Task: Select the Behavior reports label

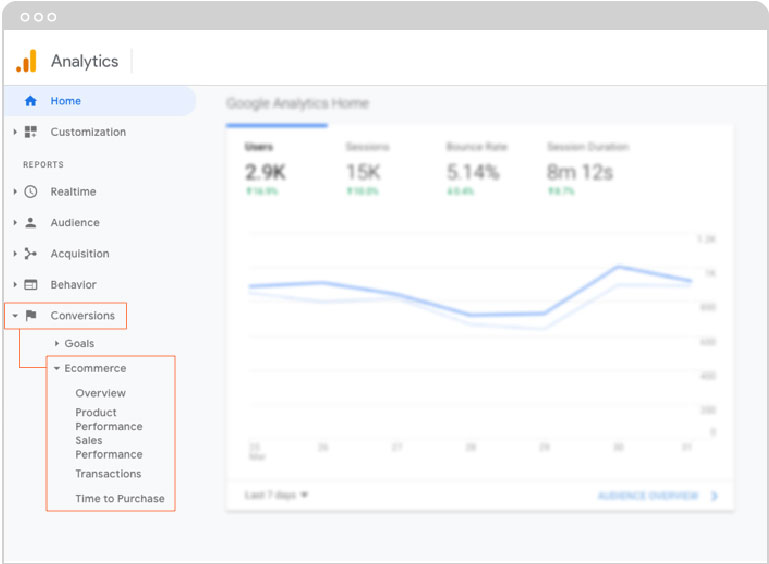Action: pos(73,285)
